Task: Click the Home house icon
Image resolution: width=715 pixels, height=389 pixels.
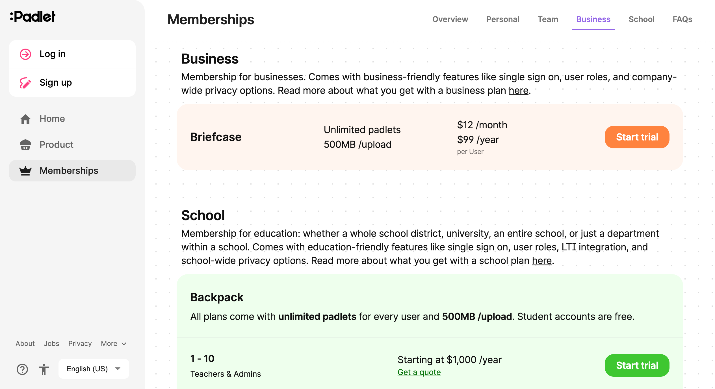Action: click(26, 119)
